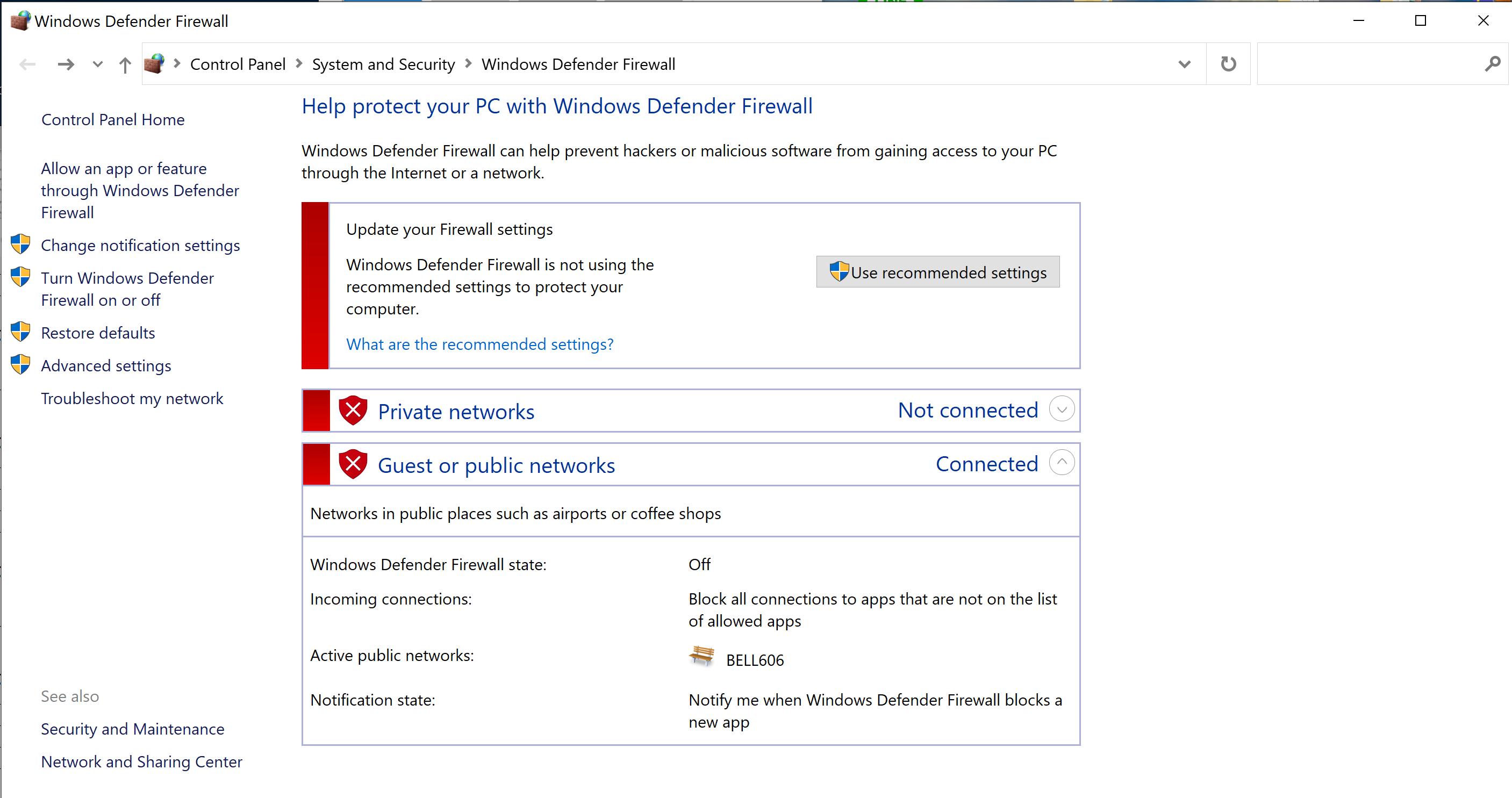
Task: Click shield icon beside Turn Firewall on or off
Action: [x=20, y=277]
